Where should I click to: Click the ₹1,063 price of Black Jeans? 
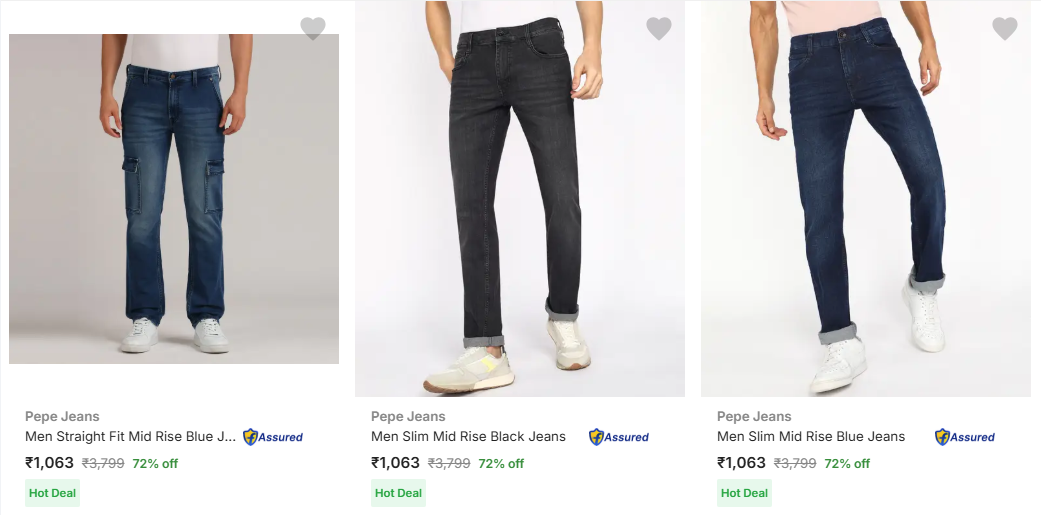(395, 463)
